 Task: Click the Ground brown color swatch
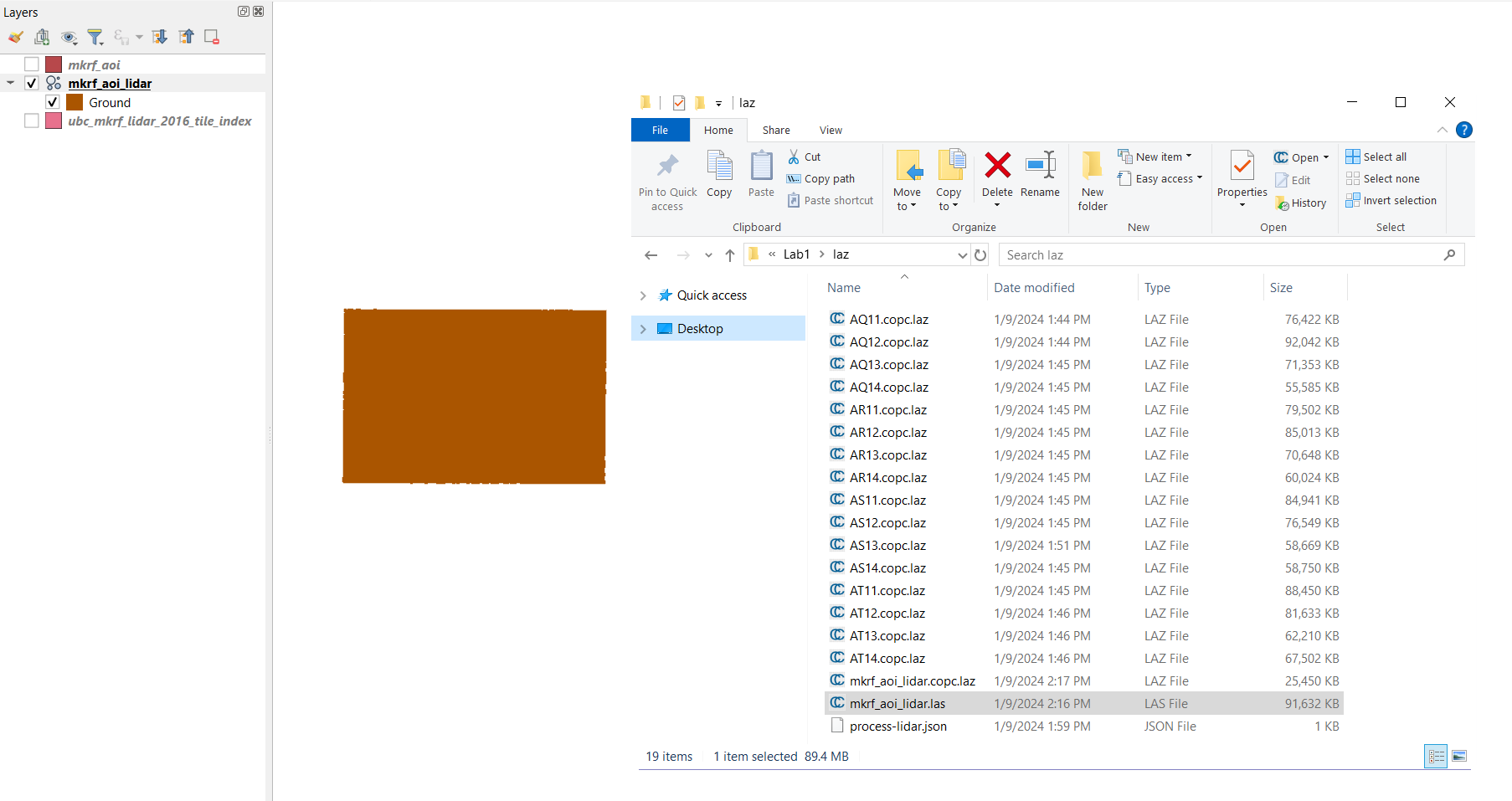[x=75, y=102]
